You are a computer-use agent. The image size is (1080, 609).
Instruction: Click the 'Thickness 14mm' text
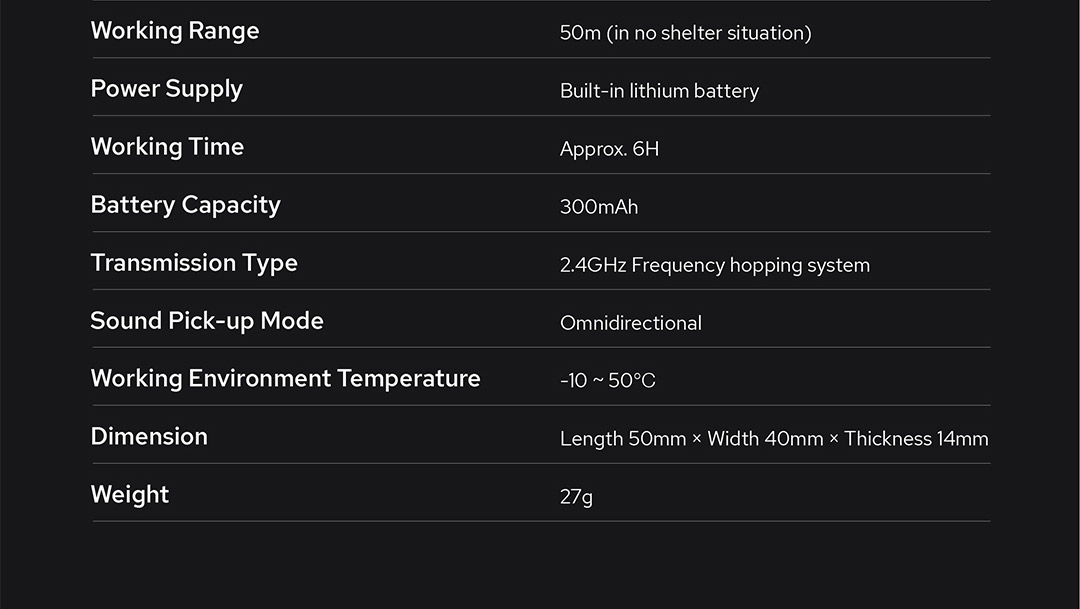click(x=916, y=439)
